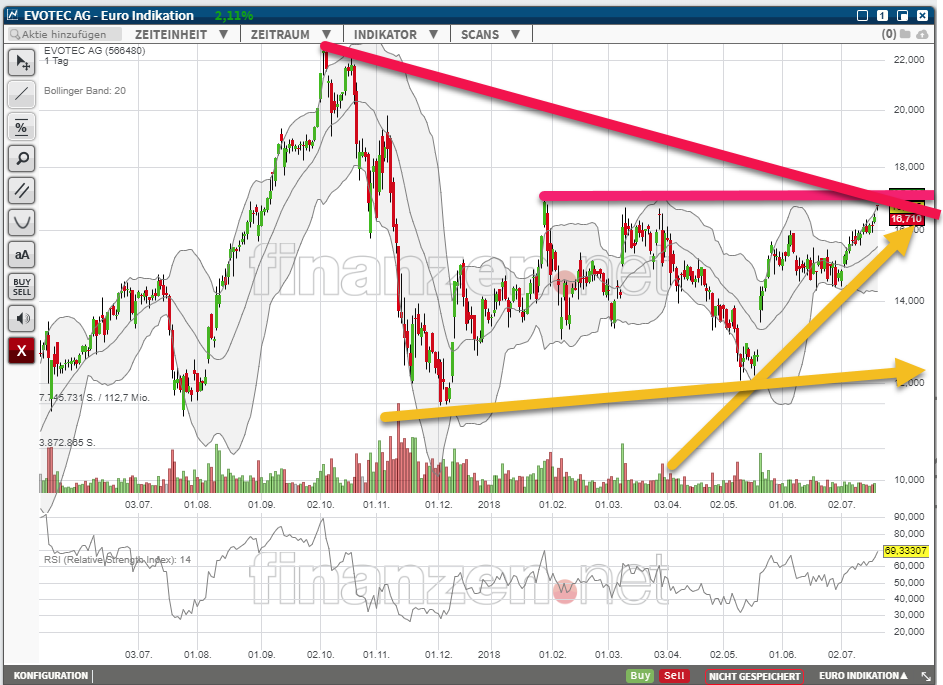943x685 pixels.
Task: Click the green Buy button
Action: tap(639, 675)
